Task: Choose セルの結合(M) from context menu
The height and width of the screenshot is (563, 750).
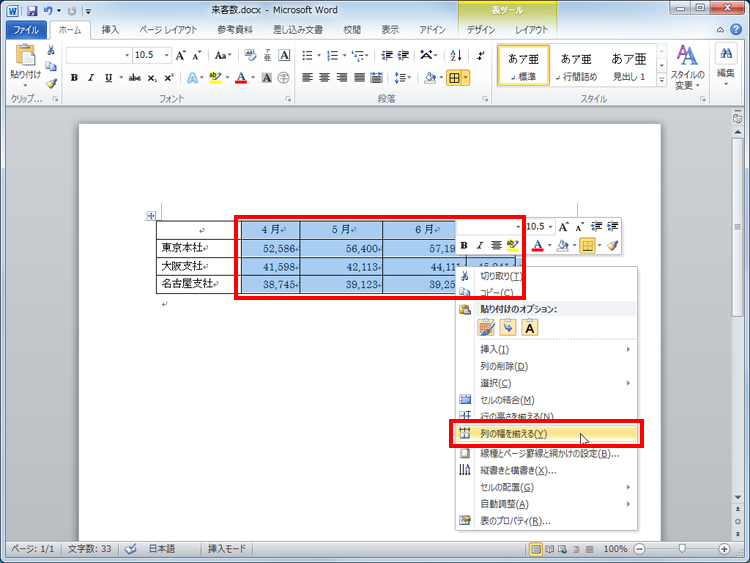Action: [546, 400]
